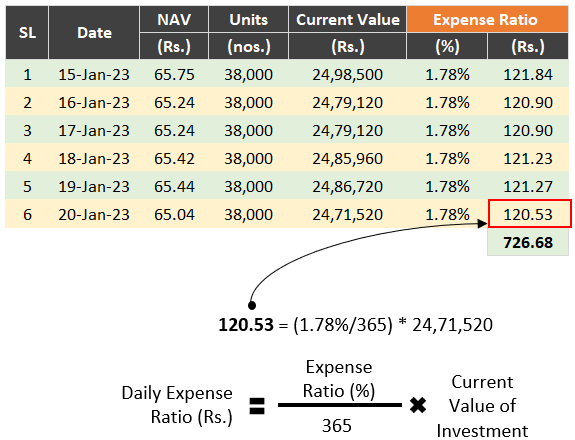Click the current value 24,71,520 in row 6
The width and height of the screenshot is (575, 440).
tap(347, 214)
